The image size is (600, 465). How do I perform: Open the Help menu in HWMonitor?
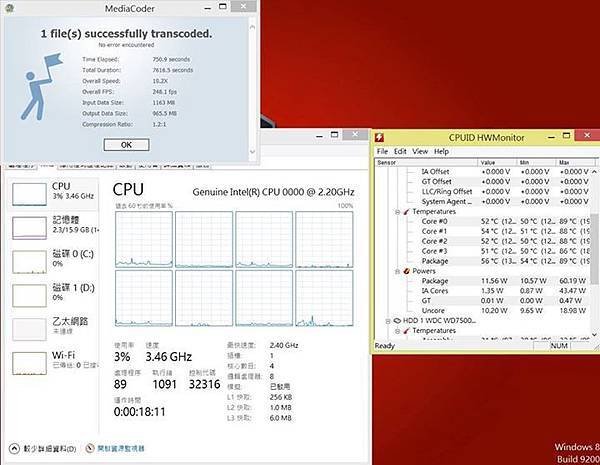point(441,152)
